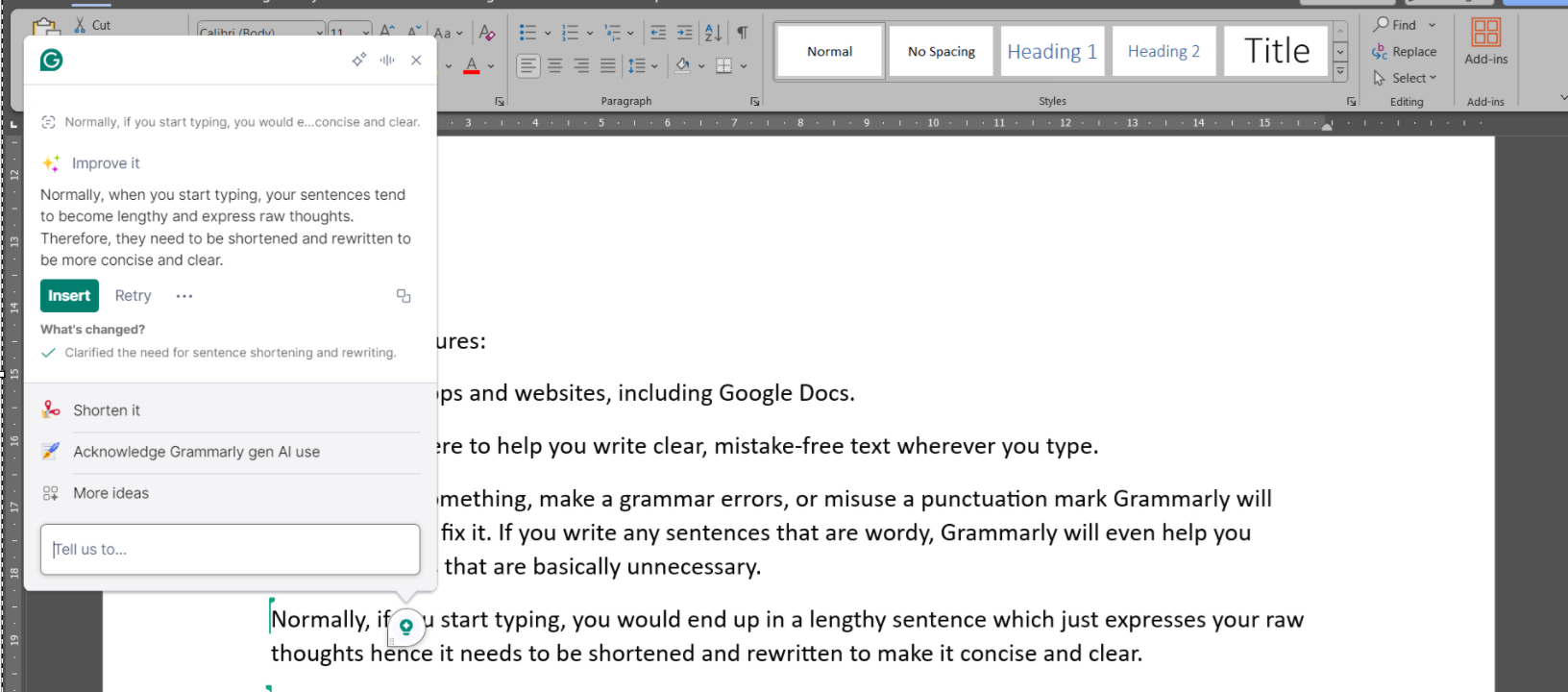Image resolution: width=1568 pixels, height=692 pixels.
Task: Expand the Styles gallery more arrow
Action: pyautogui.click(x=1340, y=71)
